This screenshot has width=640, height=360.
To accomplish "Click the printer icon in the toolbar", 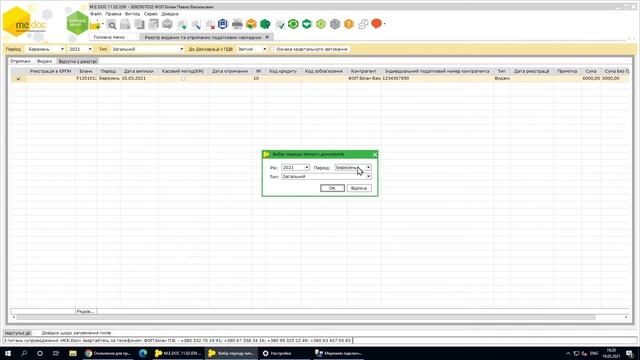I will [237, 24].
